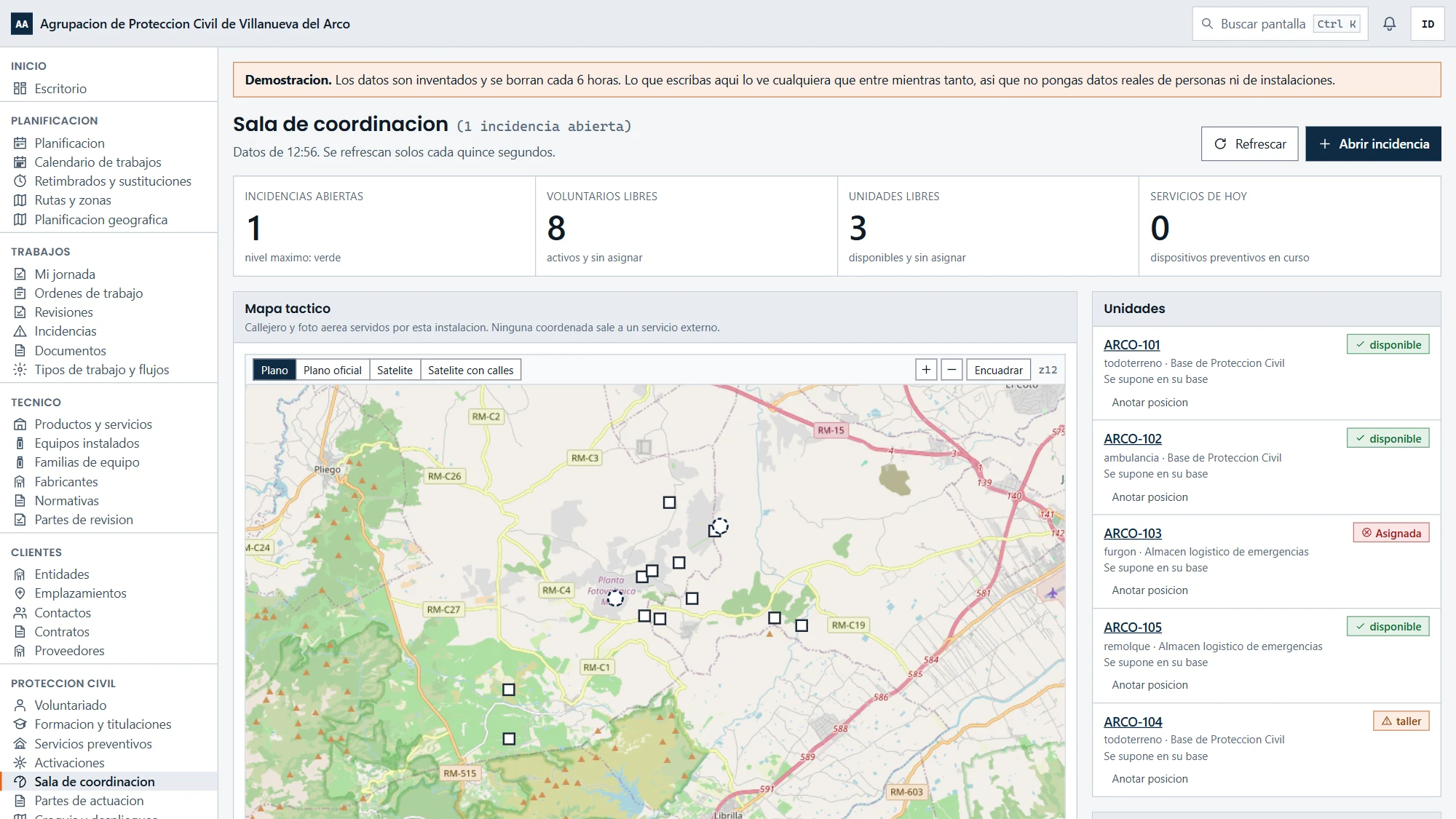Open Planificacion geografica
This screenshot has height=819, width=1456.
coord(108,220)
